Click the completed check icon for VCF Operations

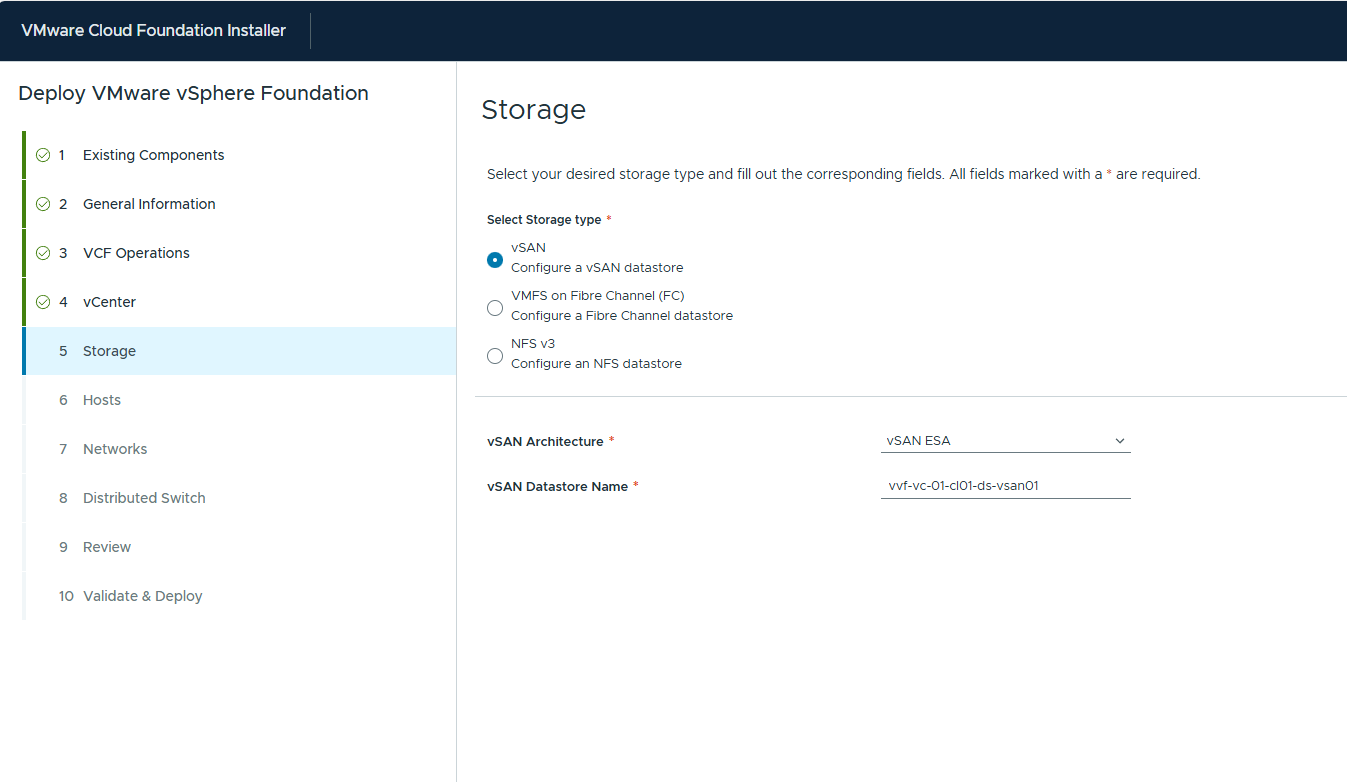[43, 253]
